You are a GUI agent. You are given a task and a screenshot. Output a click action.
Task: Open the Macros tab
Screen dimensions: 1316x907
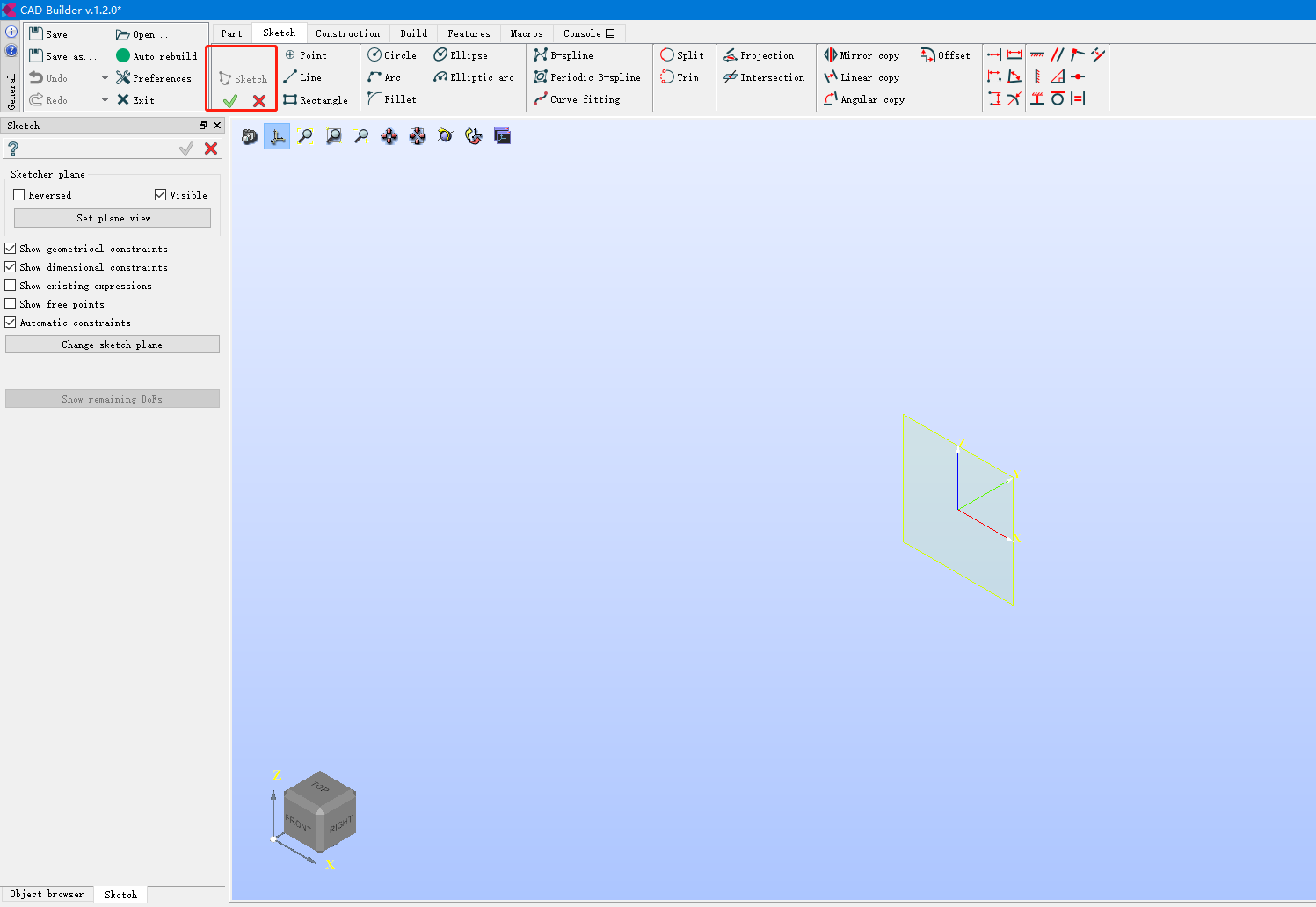[x=527, y=33]
